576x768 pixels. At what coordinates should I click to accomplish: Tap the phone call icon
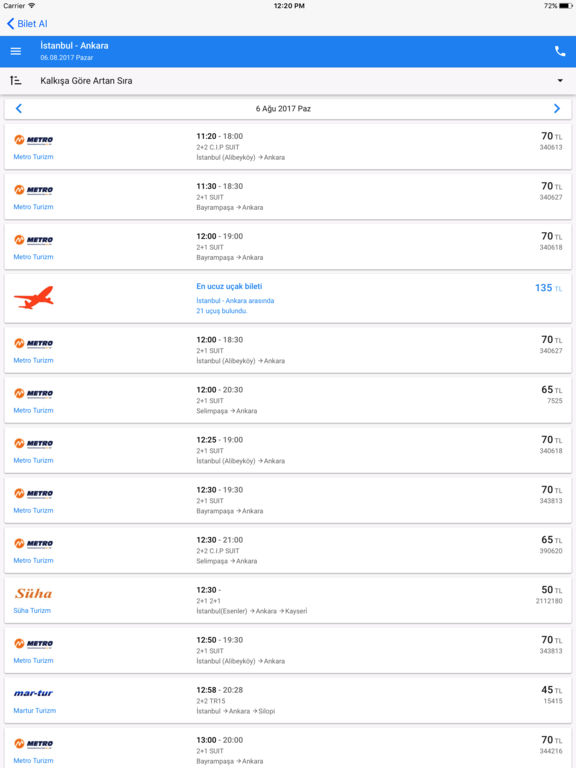(x=560, y=51)
